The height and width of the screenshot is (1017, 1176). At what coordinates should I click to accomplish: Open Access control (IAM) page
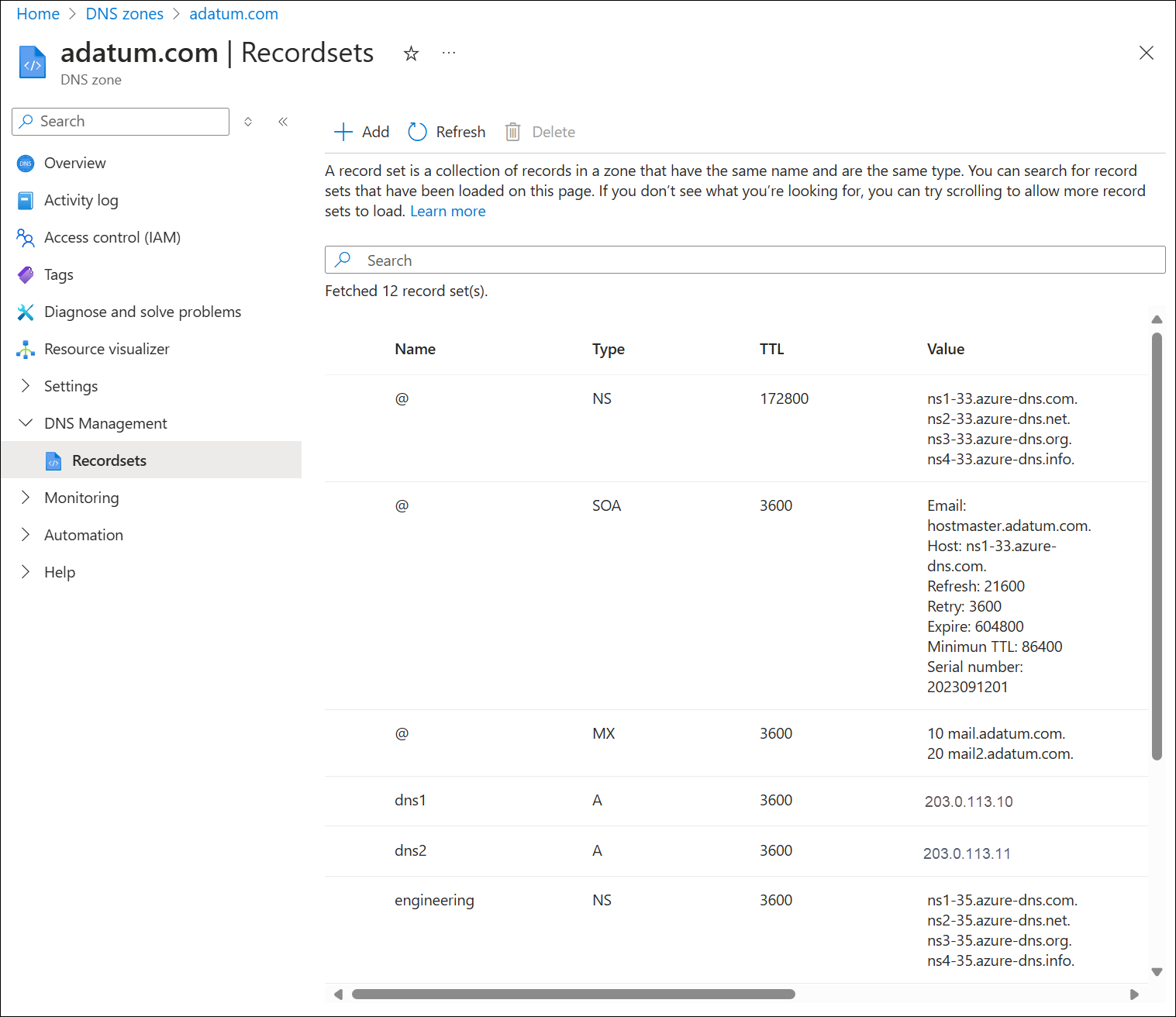point(112,237)
